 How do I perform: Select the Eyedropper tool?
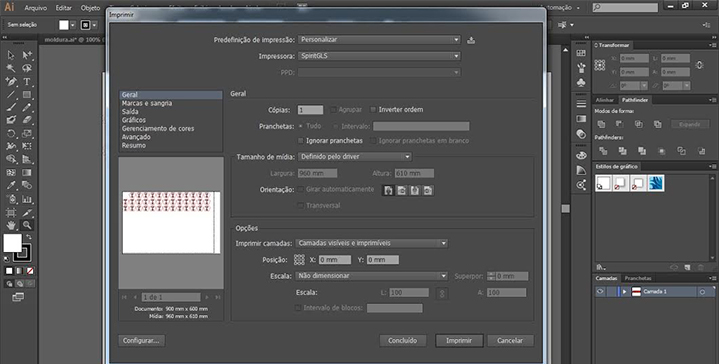[x=11, y=186]
